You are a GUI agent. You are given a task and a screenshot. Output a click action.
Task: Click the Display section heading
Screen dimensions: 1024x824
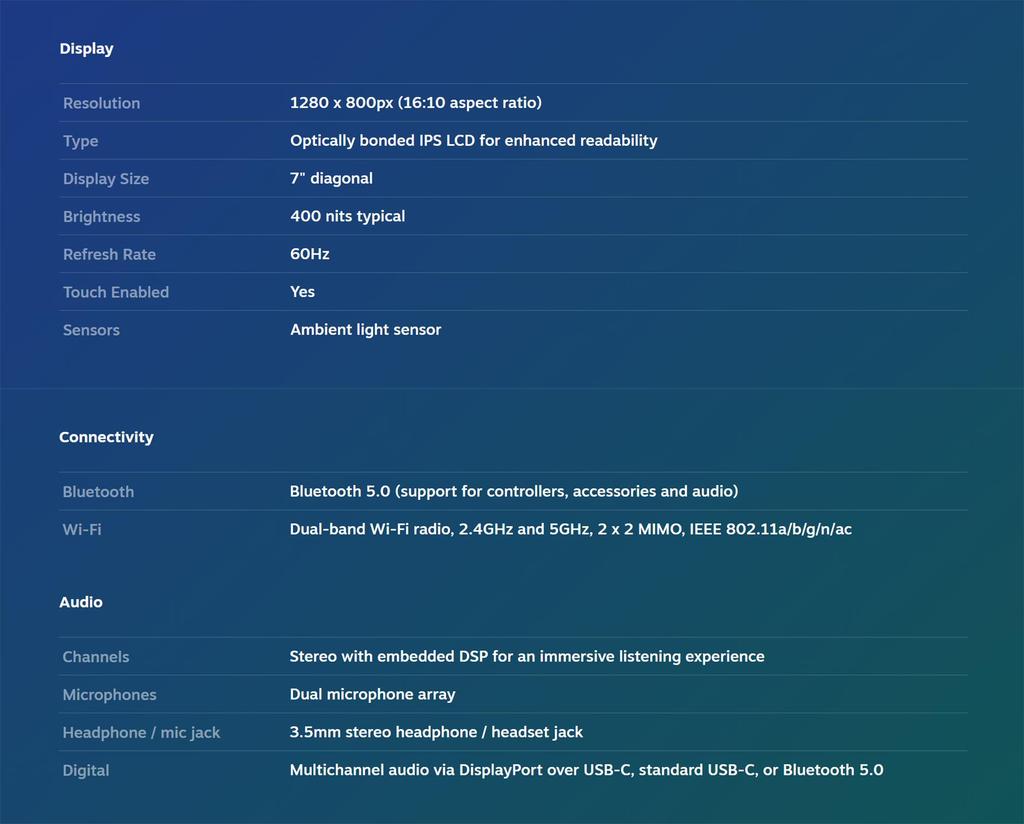[86, 49]
